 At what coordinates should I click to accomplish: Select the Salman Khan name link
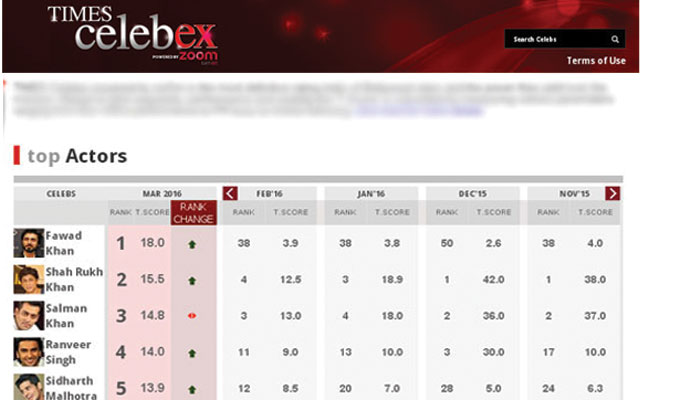coord(67,315)
